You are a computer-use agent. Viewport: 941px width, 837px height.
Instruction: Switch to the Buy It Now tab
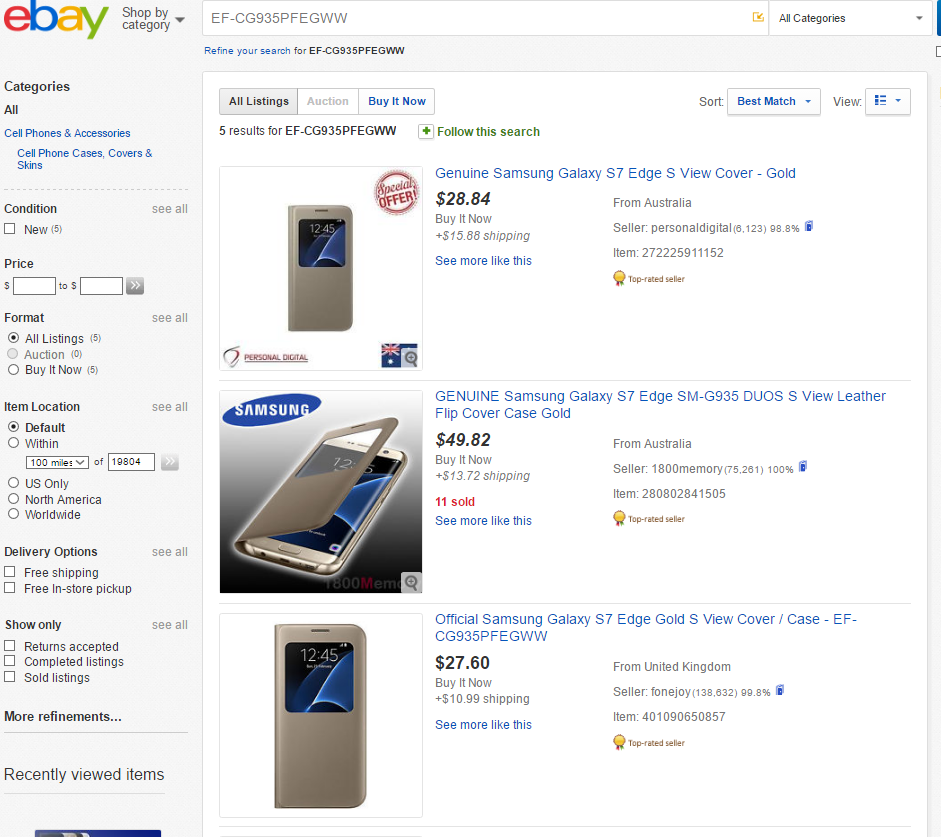396,101
